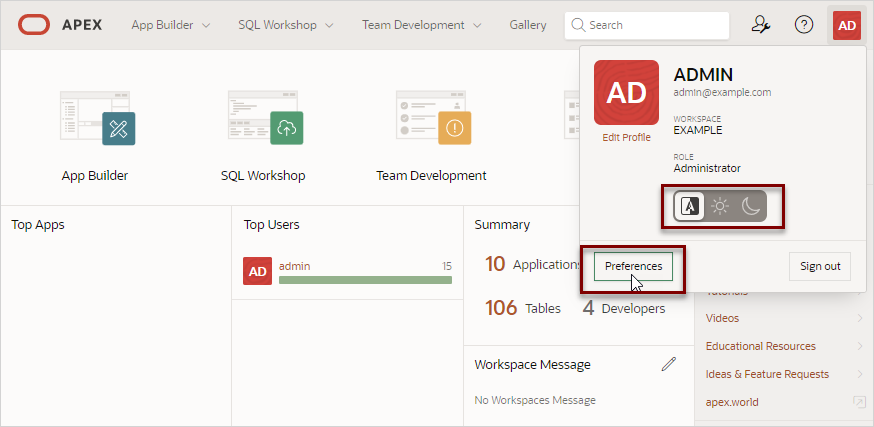Click the SQL Workshop tile label
874x427 pixels.
(x=263, y=176)
